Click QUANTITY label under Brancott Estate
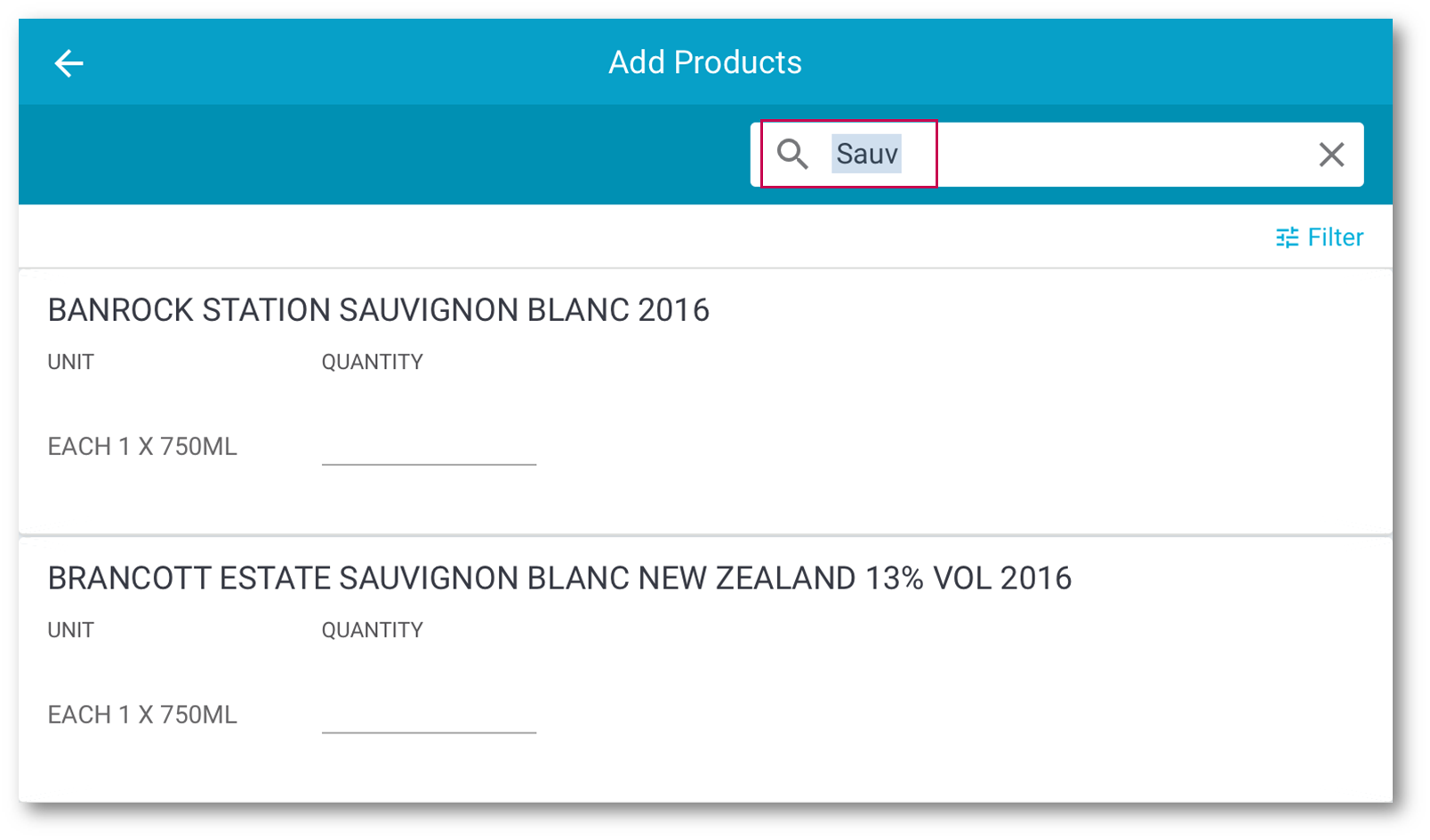 point(372,630)
